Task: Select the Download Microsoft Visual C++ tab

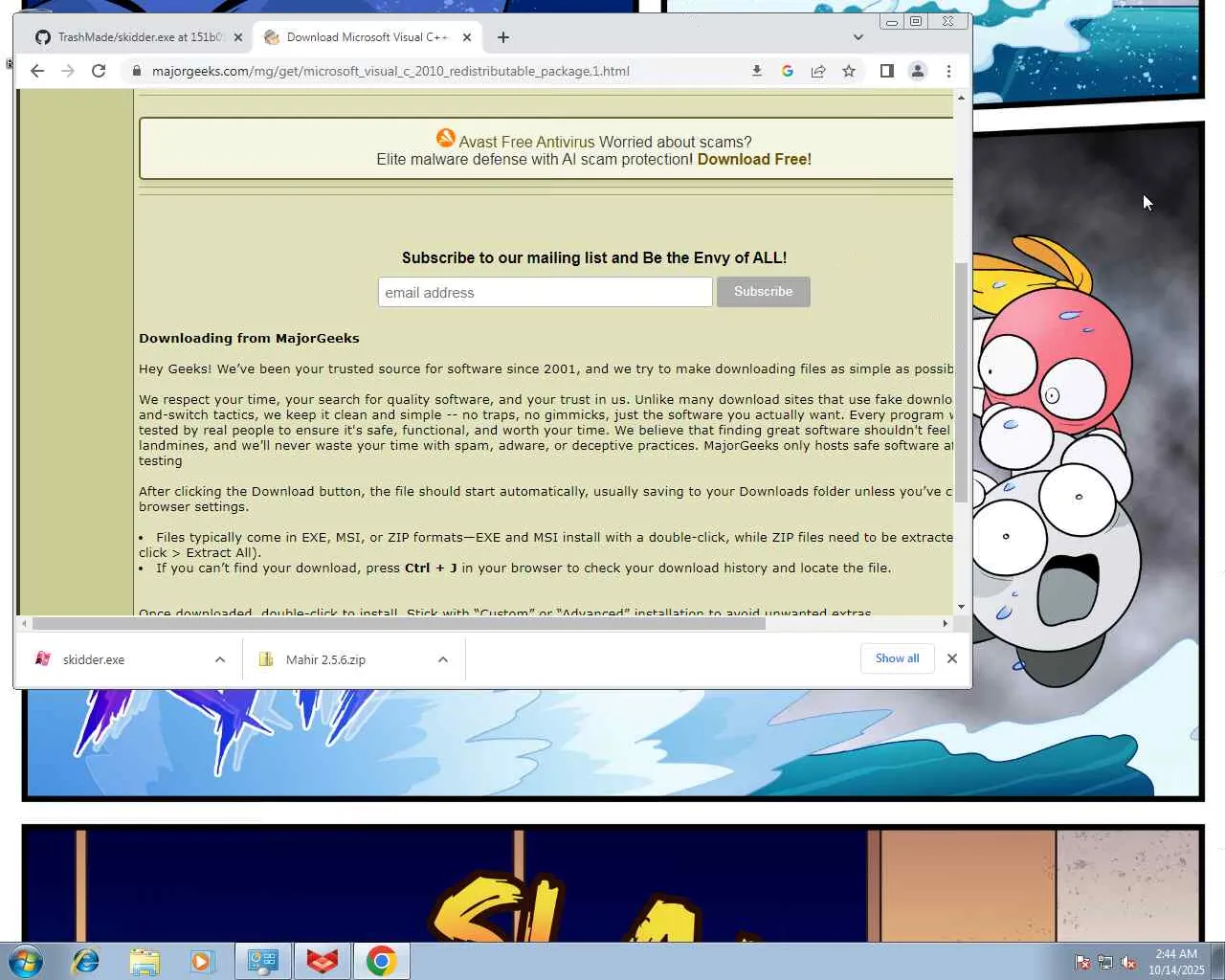Action: pyautogui.click(x=367, y=37)
